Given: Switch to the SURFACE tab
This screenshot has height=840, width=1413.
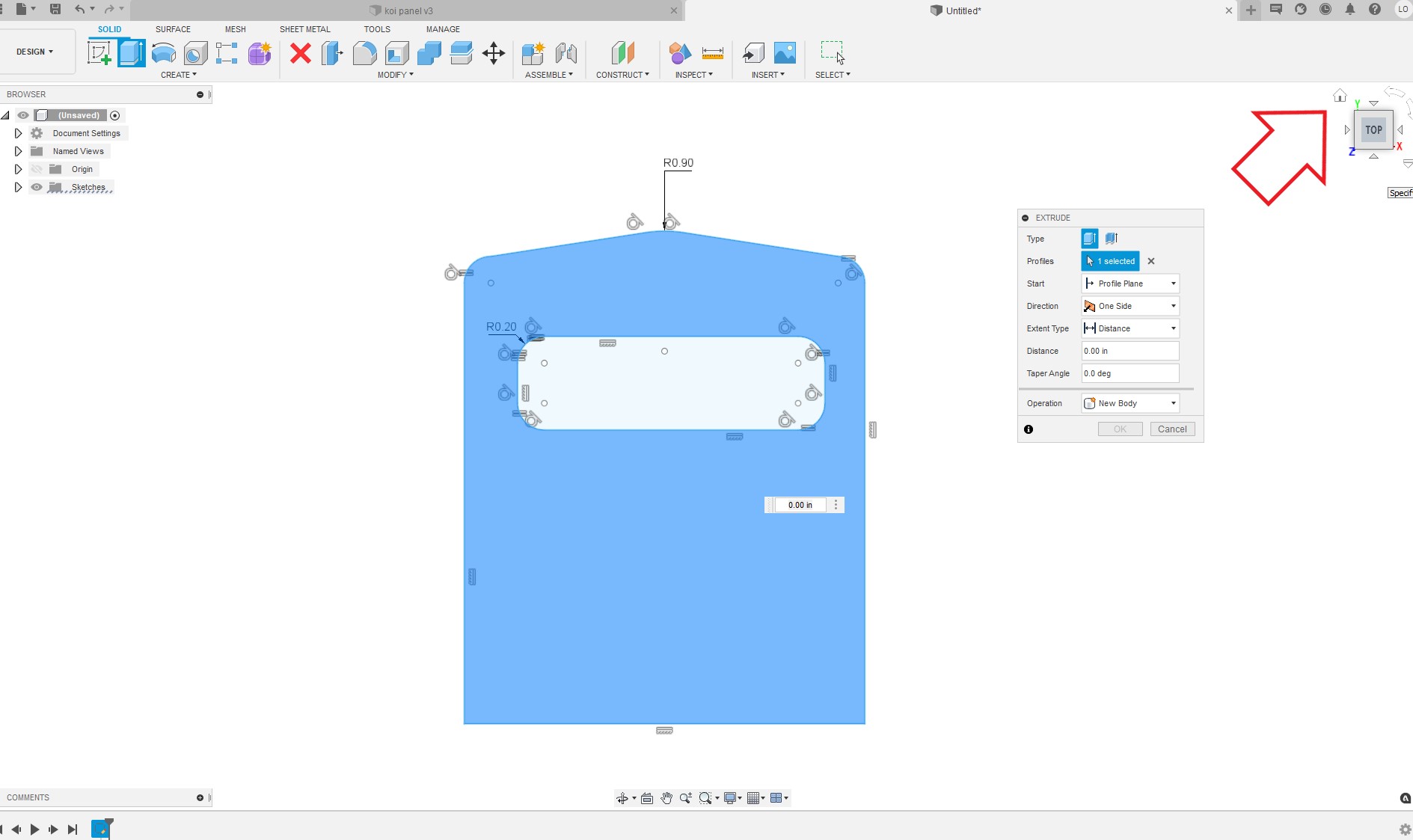Looking at the screenshot, I should 173,29.
